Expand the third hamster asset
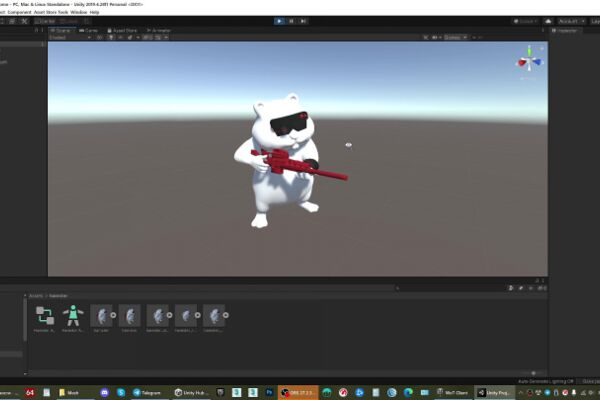This screenshot has width=600, height=400. pyautogui.click(x=170, y=315)
